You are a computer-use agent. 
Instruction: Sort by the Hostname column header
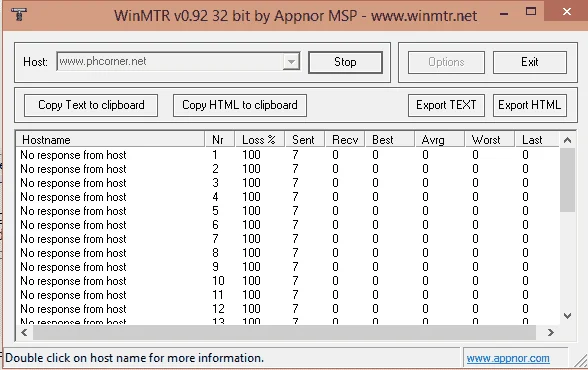click(x=111, y=140)
